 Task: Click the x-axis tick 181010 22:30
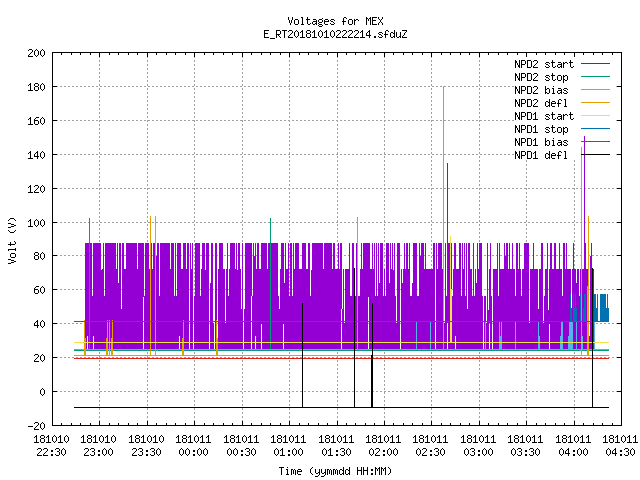point(51,446)
